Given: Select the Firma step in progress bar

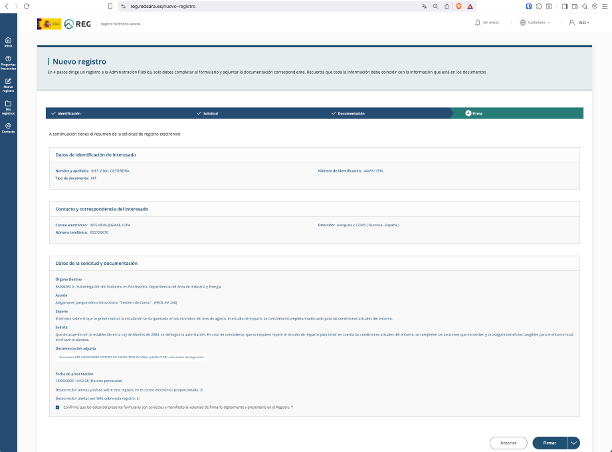Looking at the screenshot, I should pyautogui.click(x=476, y=113).
